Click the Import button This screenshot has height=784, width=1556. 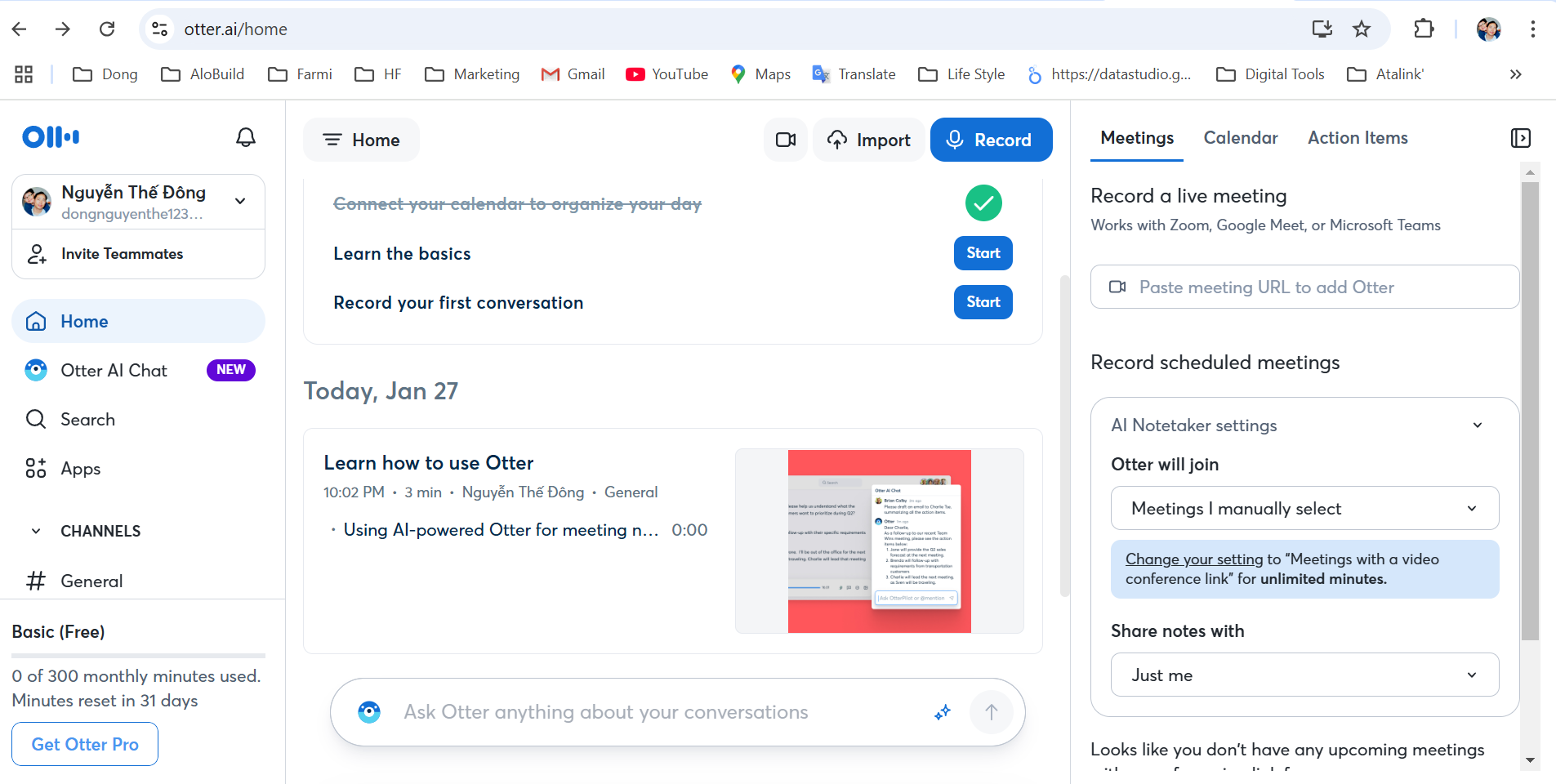pos(868,140)
